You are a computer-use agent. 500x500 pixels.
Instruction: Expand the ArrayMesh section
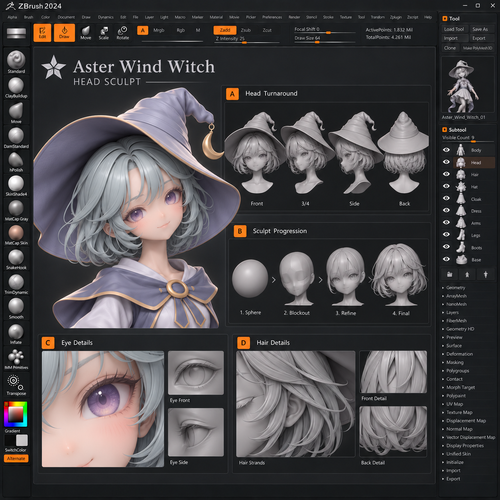pos(456,296)
